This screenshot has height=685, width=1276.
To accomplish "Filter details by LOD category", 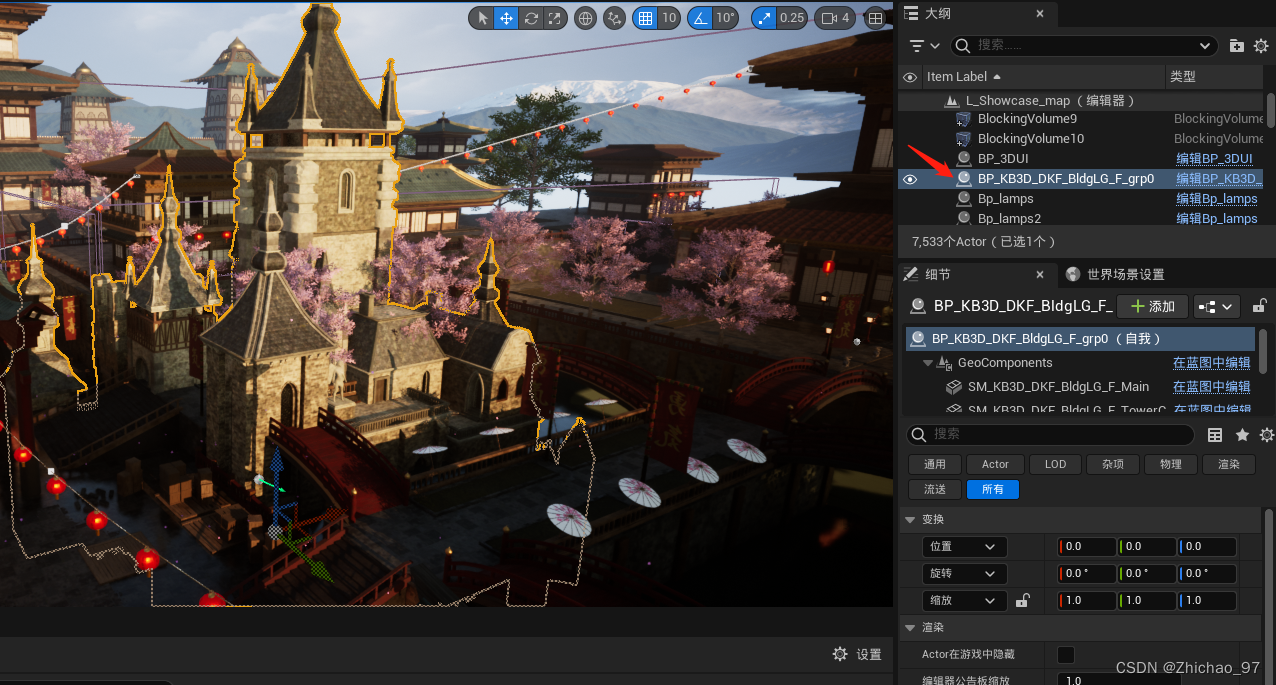I will tap(1055, 464).
